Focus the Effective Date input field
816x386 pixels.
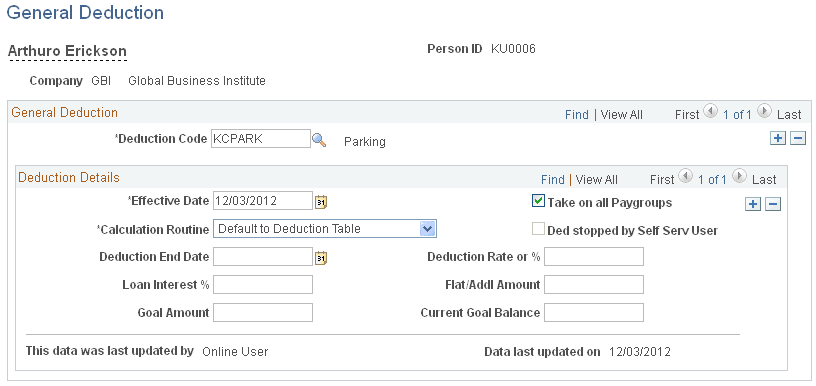click(263, 201)
